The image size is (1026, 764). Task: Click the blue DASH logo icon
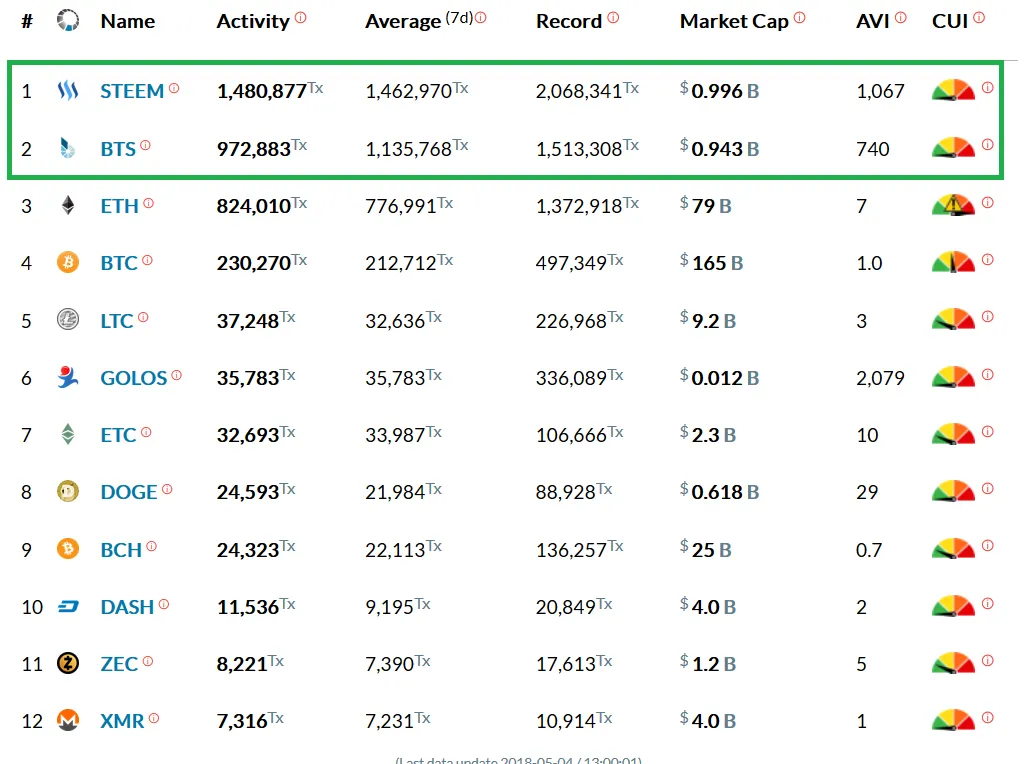click(68, 606)
